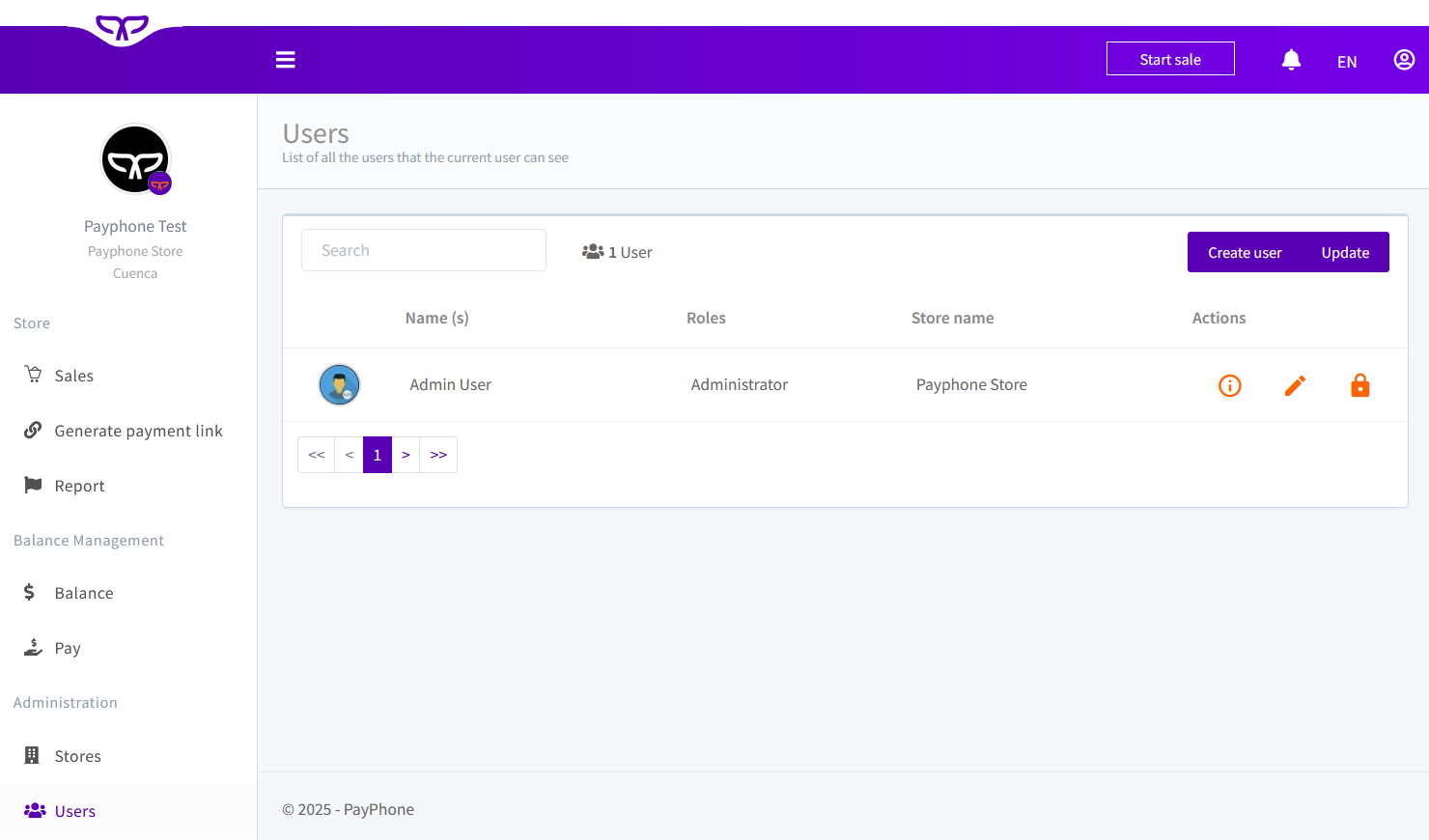The width and height of the screenshot is (1429, 840).
Task: Change language via EN selector
Action: (1347, 62)
